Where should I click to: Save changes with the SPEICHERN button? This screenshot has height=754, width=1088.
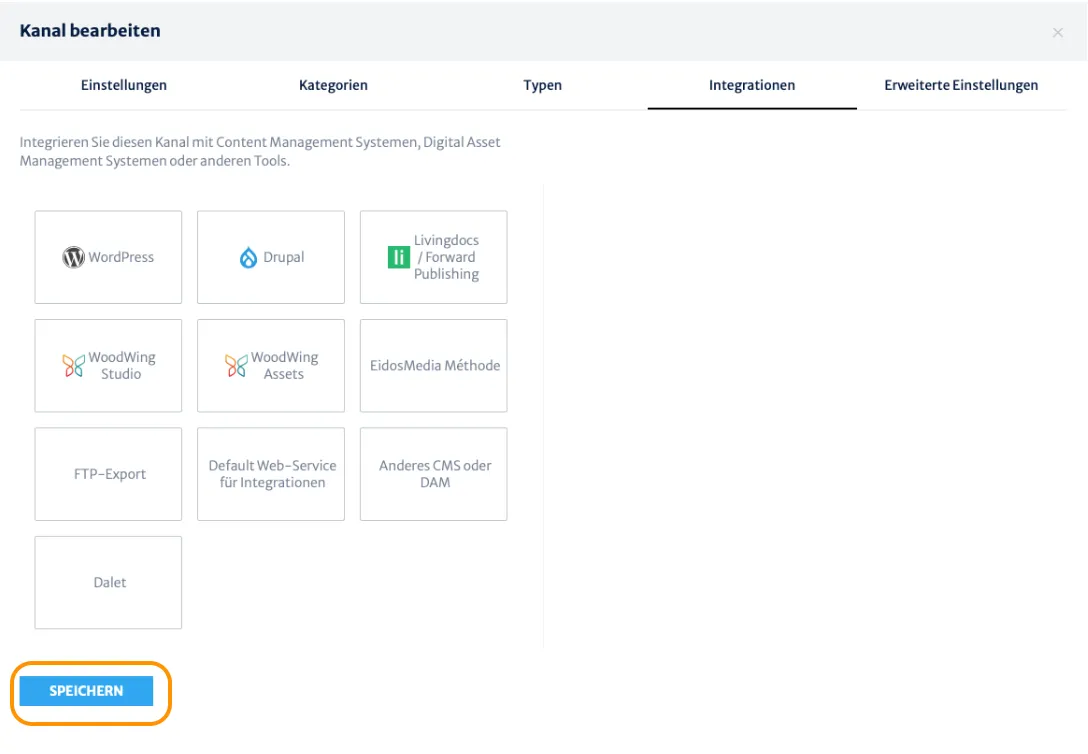86,691
